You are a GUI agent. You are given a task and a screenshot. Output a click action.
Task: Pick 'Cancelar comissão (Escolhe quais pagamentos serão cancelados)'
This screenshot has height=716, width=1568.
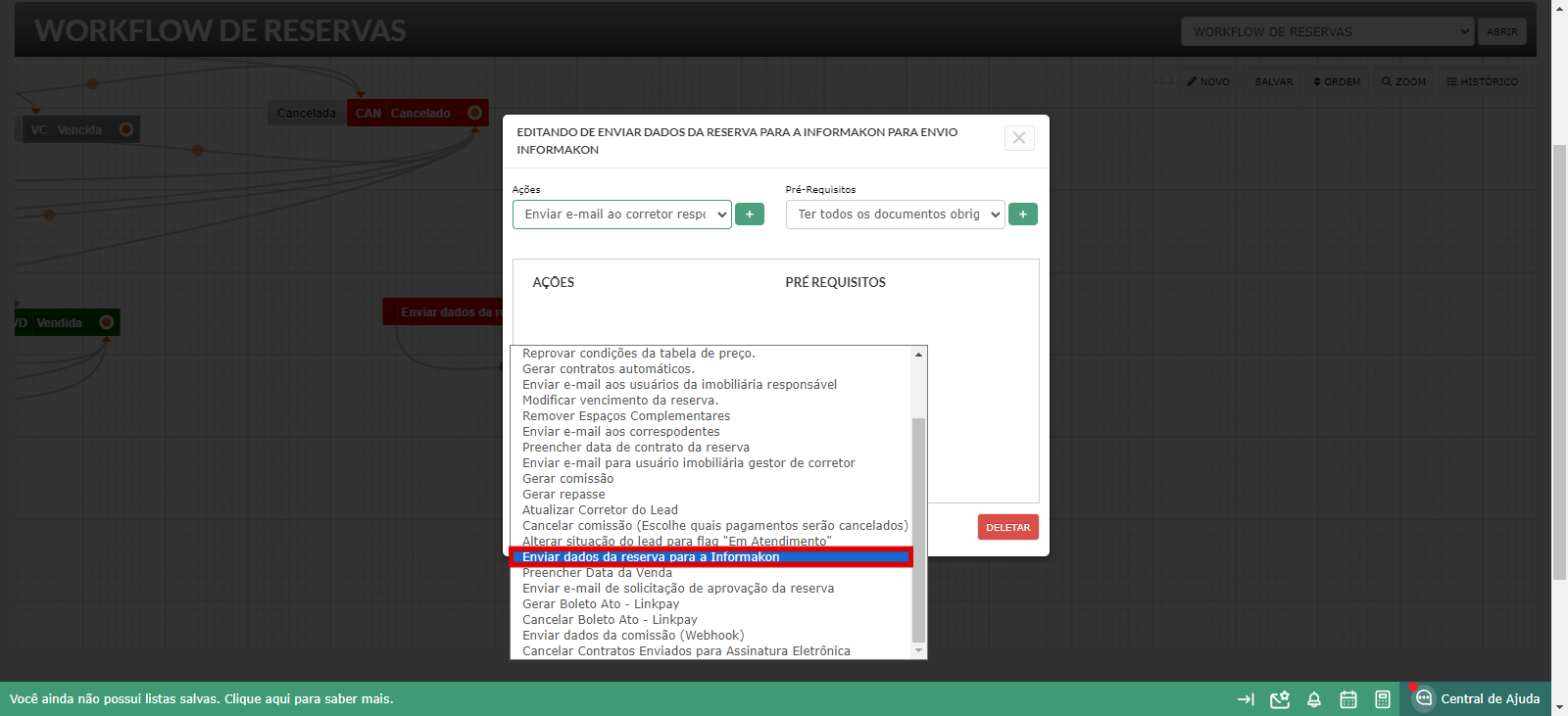(712, 526)
